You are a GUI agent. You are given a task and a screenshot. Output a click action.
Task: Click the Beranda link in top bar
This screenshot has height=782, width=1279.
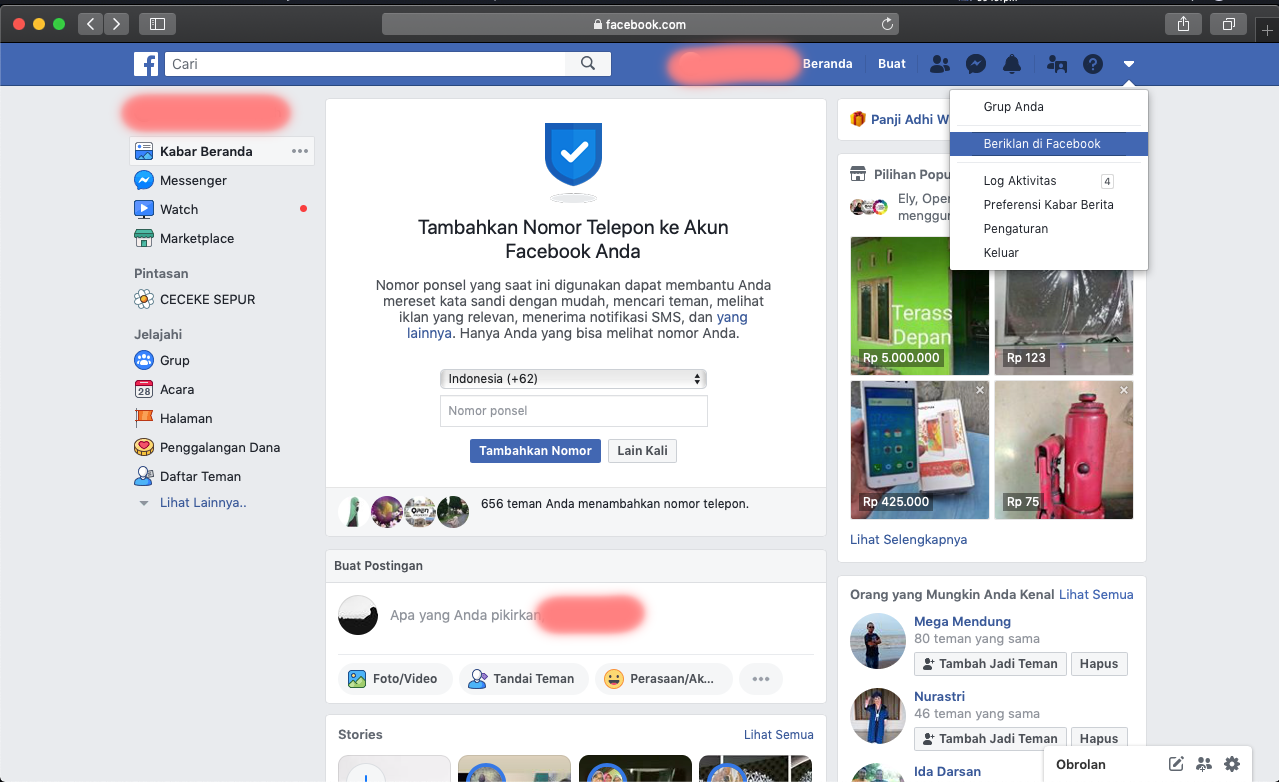(x=828, y=64)
